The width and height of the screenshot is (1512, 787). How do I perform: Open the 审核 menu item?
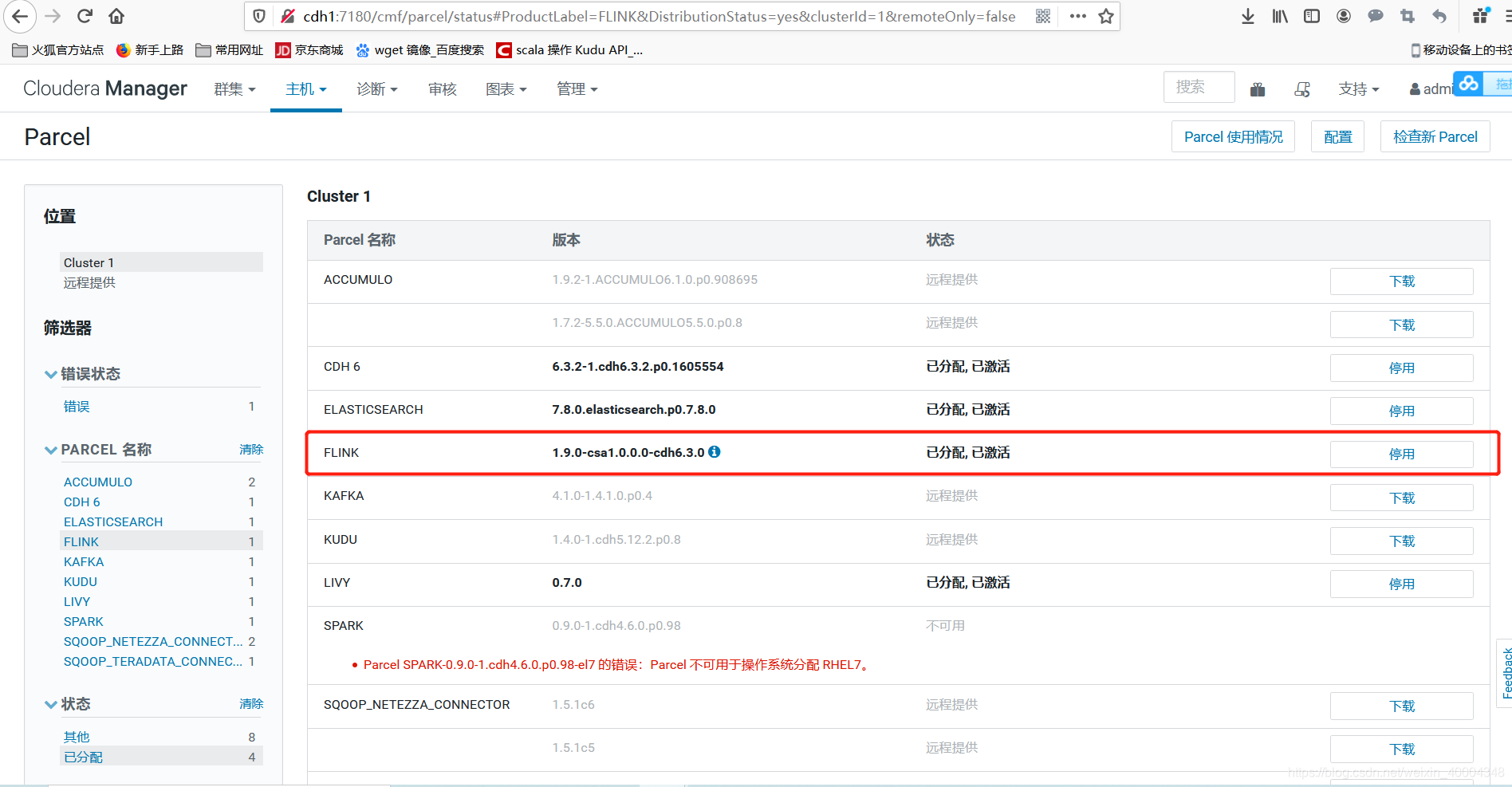coord(442,89)
